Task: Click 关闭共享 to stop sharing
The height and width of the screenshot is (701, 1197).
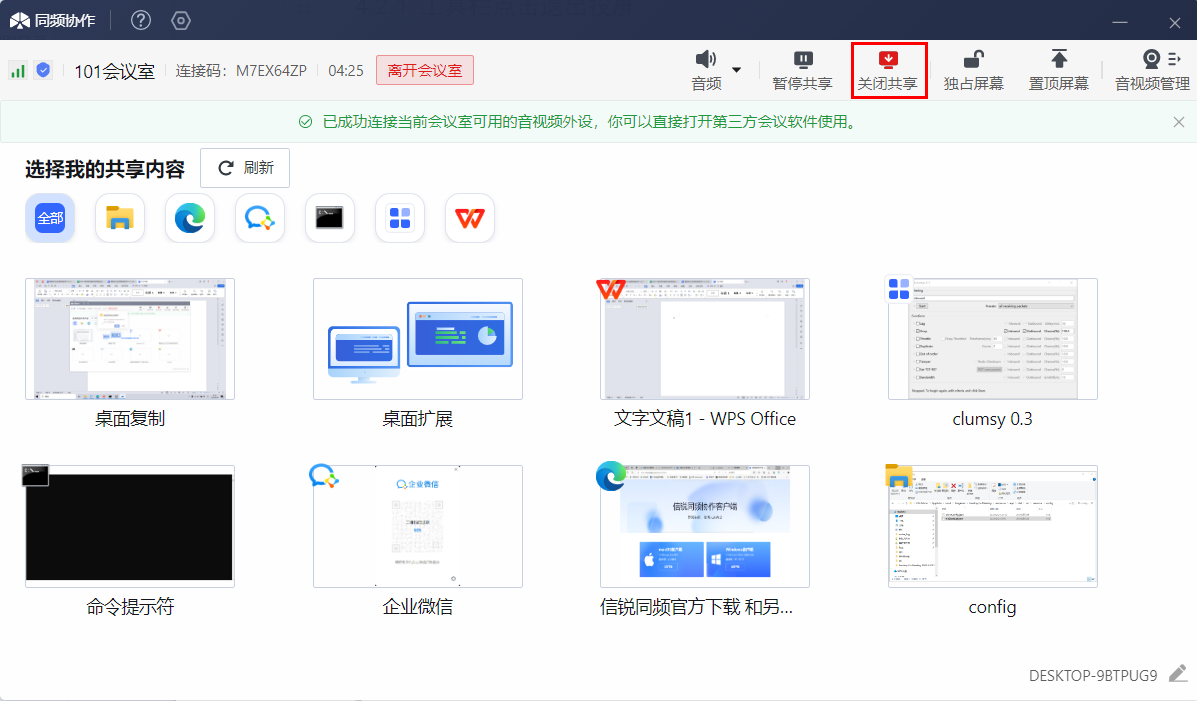Action: coord(888,70)
